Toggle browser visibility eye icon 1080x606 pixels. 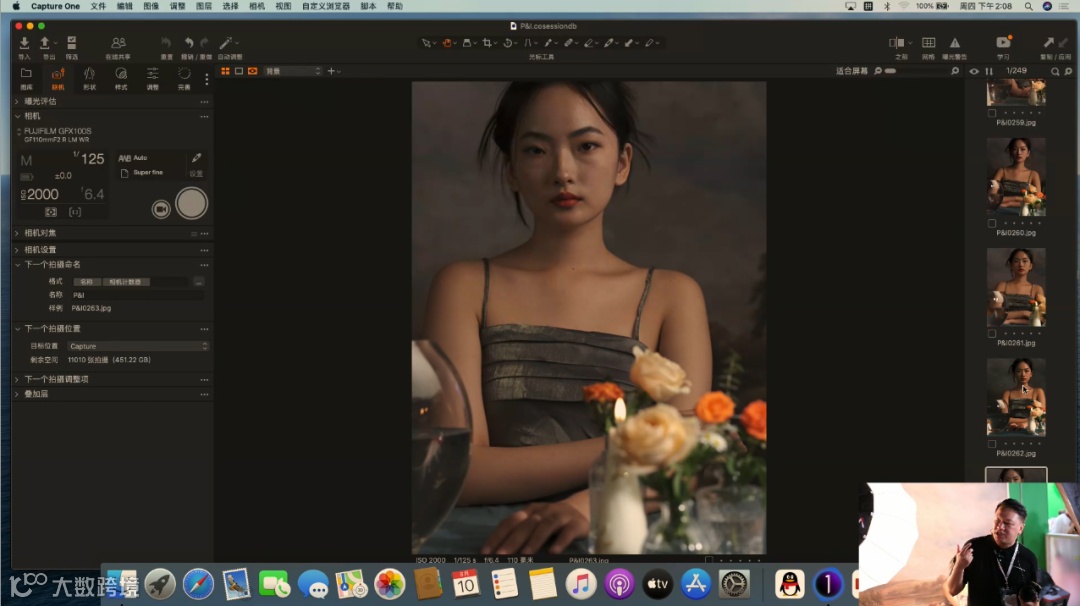[974, 71]
